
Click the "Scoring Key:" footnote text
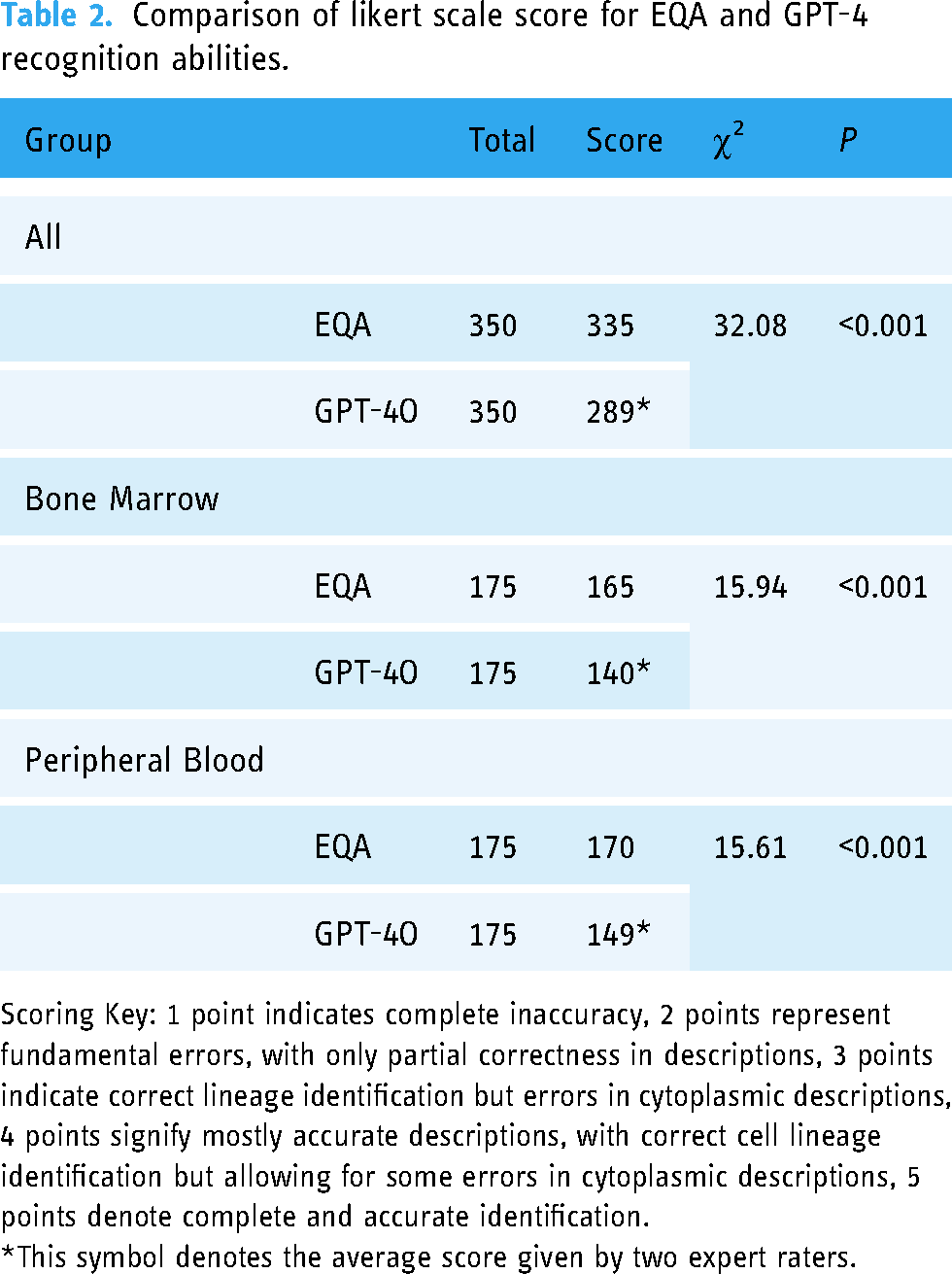(x=78, y=1016)
